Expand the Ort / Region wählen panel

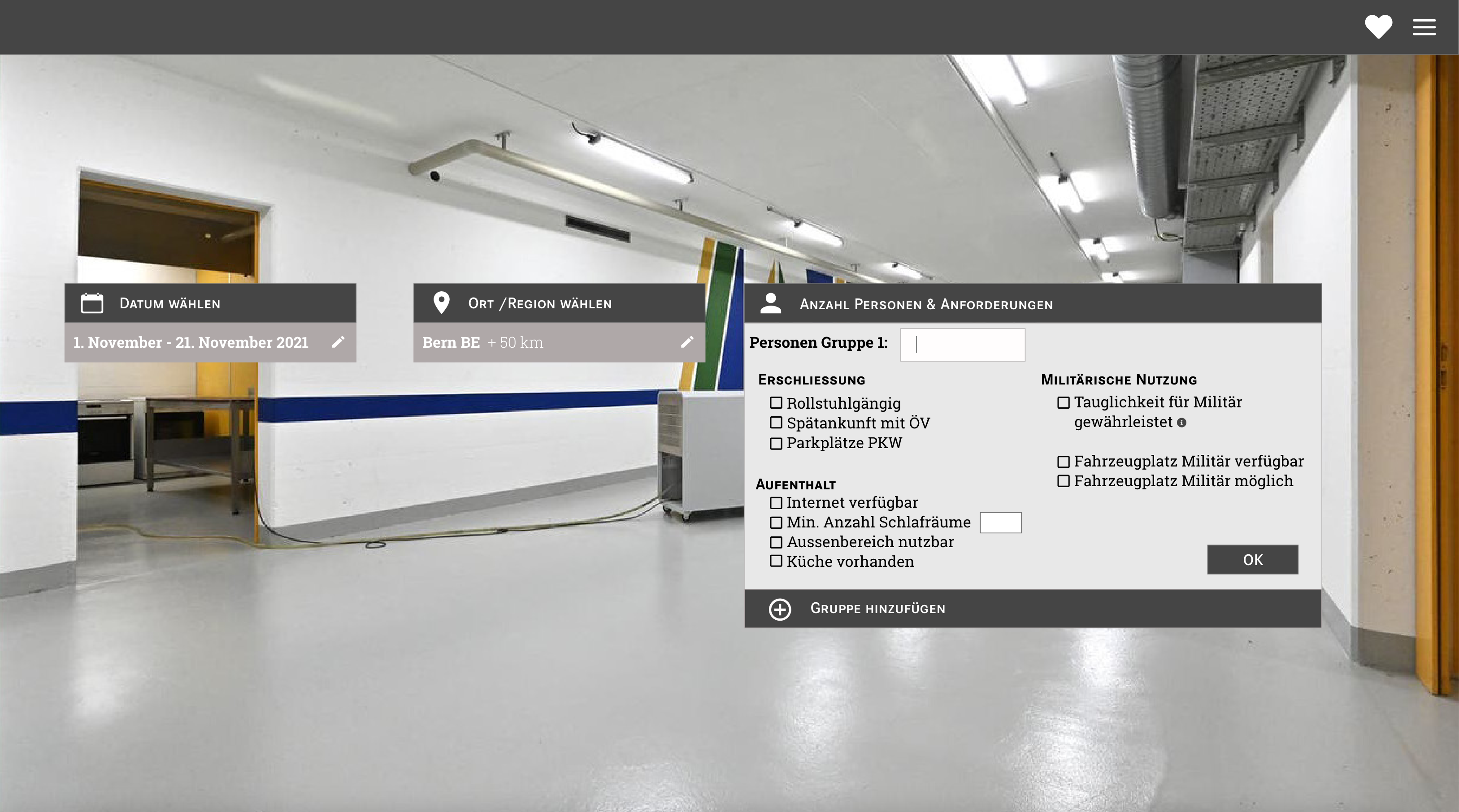coord(559,303)
